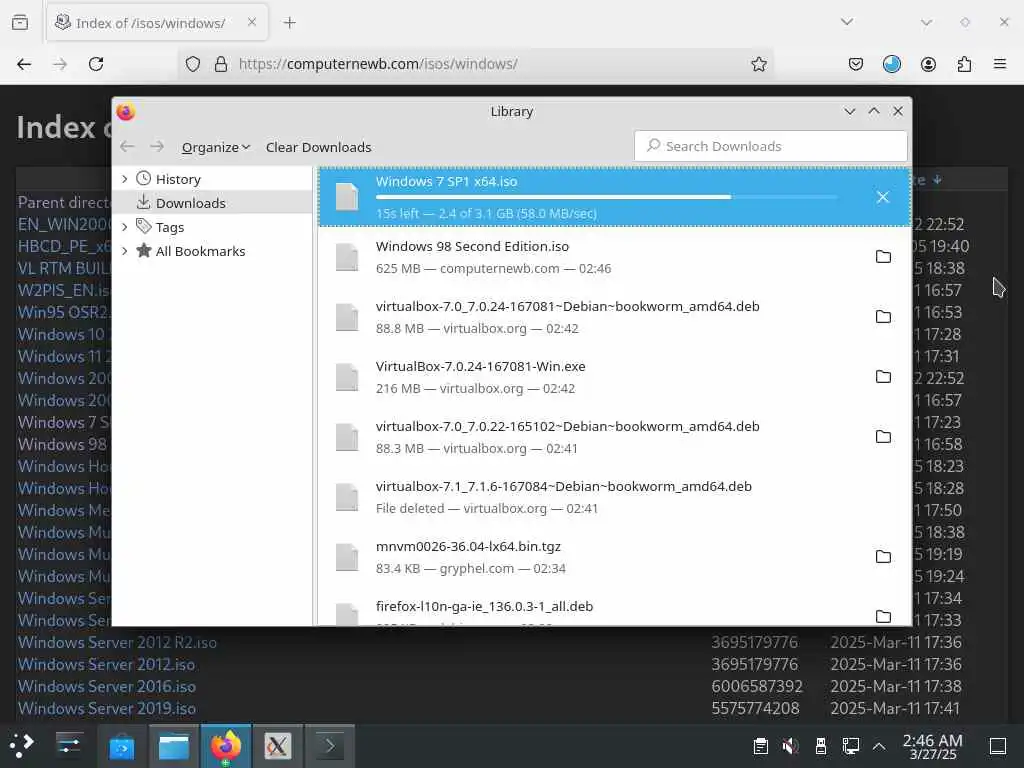Show hidden system tray icons arrow

[879, 746]
